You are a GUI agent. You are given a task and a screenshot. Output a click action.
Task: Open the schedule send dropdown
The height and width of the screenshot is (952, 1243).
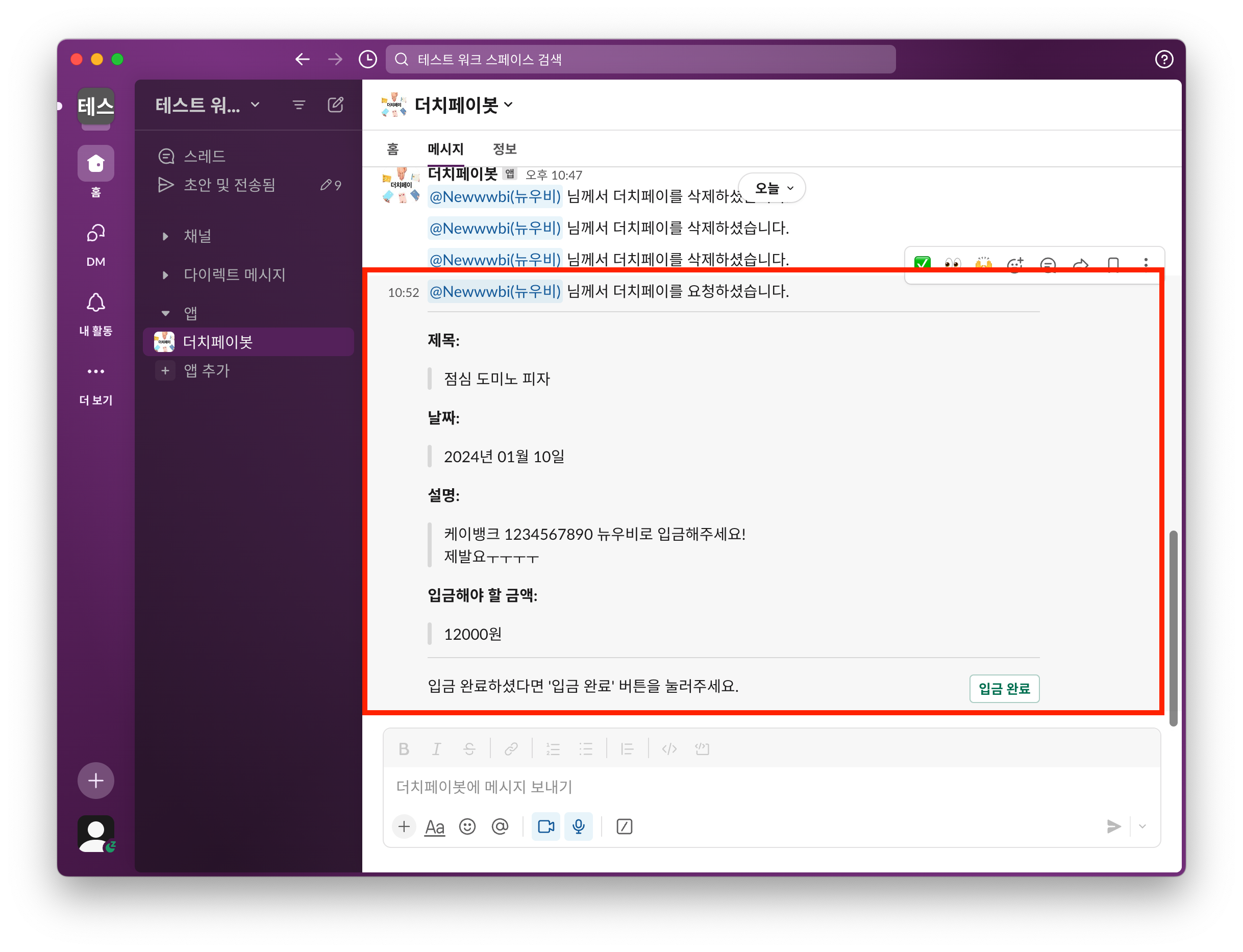[x=1142, y=826]
